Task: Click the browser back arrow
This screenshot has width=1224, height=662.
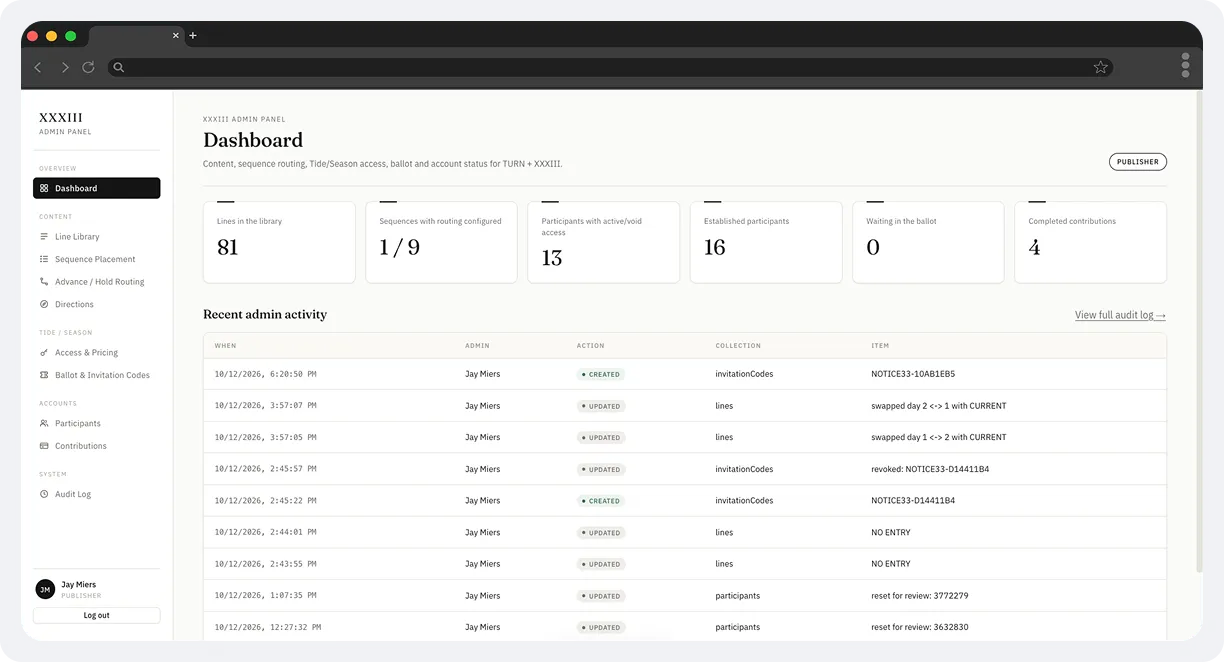Action: pyautogui.click(x=38, y=67)
